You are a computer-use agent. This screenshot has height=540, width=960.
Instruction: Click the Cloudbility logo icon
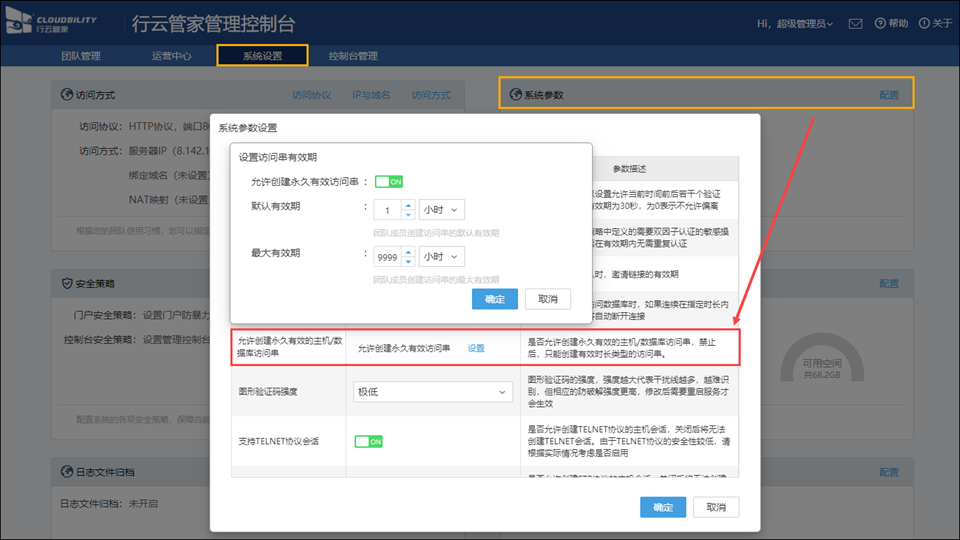pyautogui.click(x=19, y=22)
